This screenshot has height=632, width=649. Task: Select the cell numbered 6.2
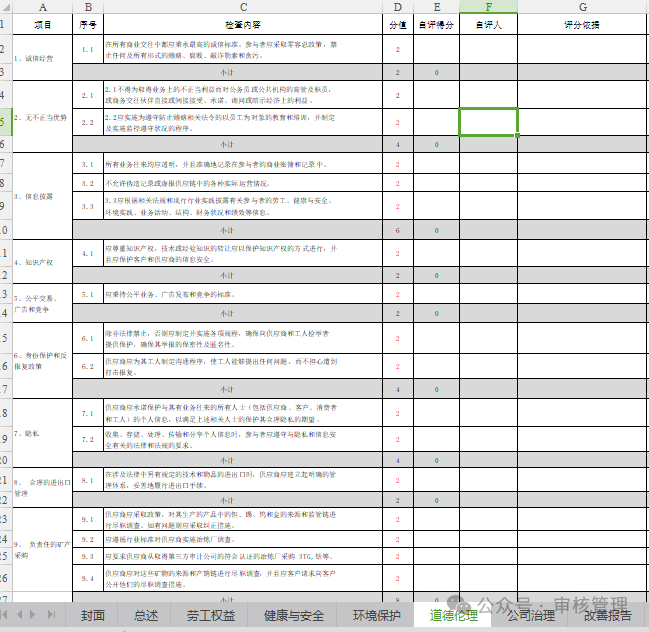pyautogui.click(x=88, y=366)
